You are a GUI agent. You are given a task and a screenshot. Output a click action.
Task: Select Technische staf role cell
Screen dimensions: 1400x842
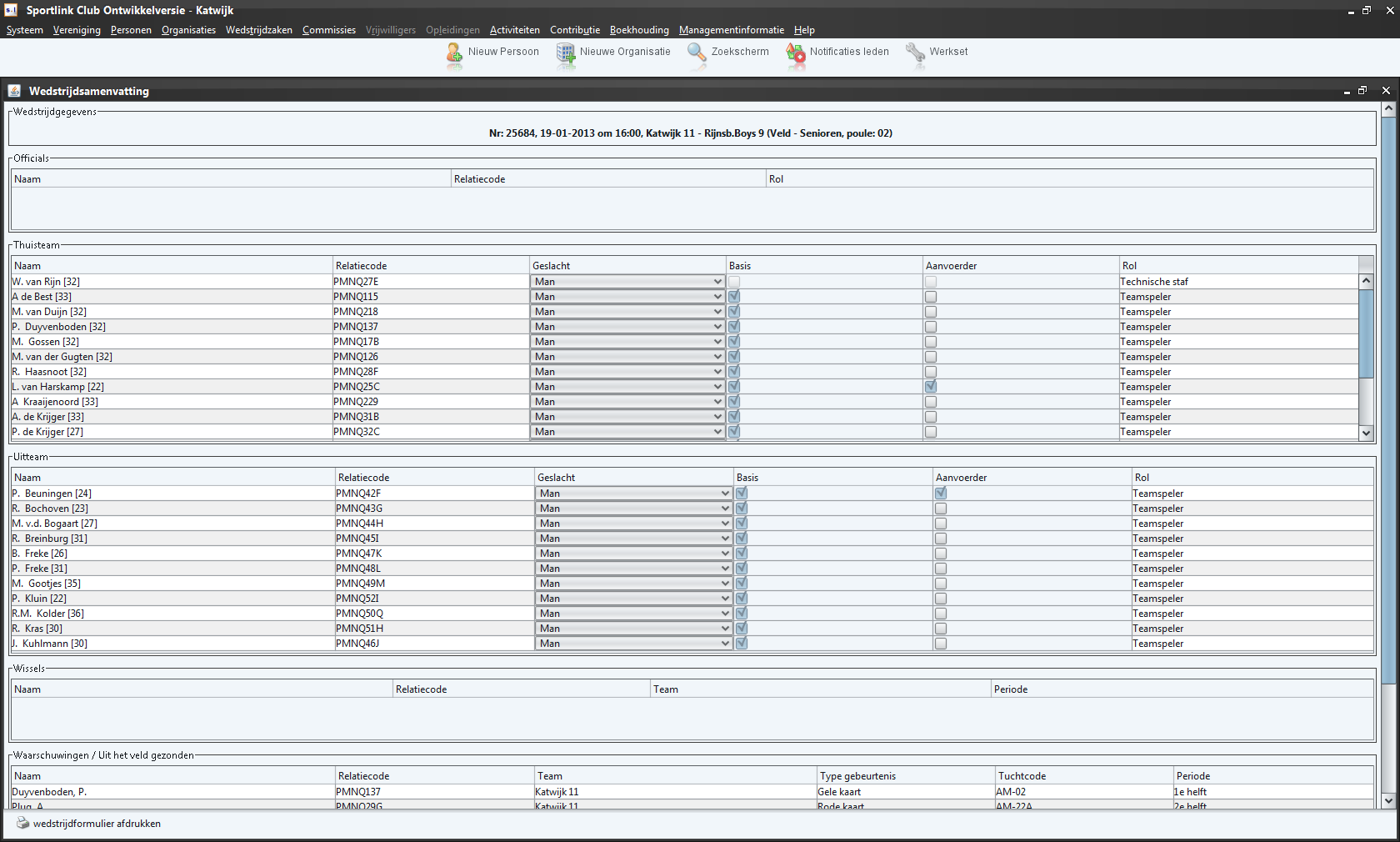(x=1239, y=282)
